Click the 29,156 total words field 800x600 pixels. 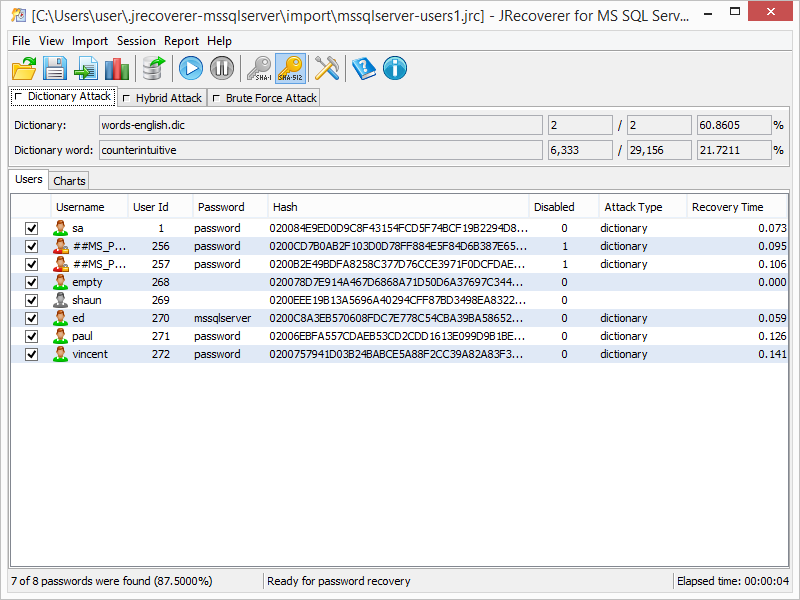659,150
